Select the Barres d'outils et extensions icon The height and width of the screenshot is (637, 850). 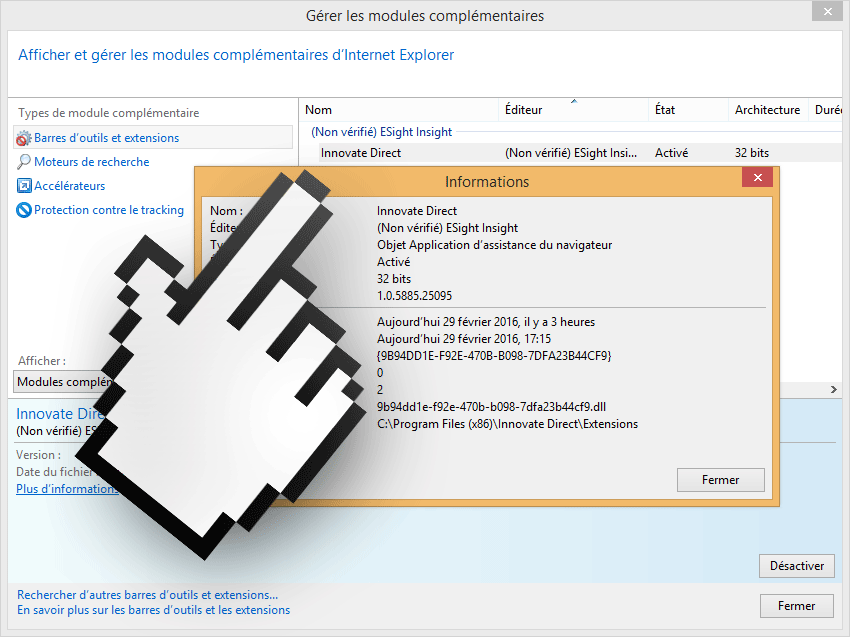tap(23, 138)
